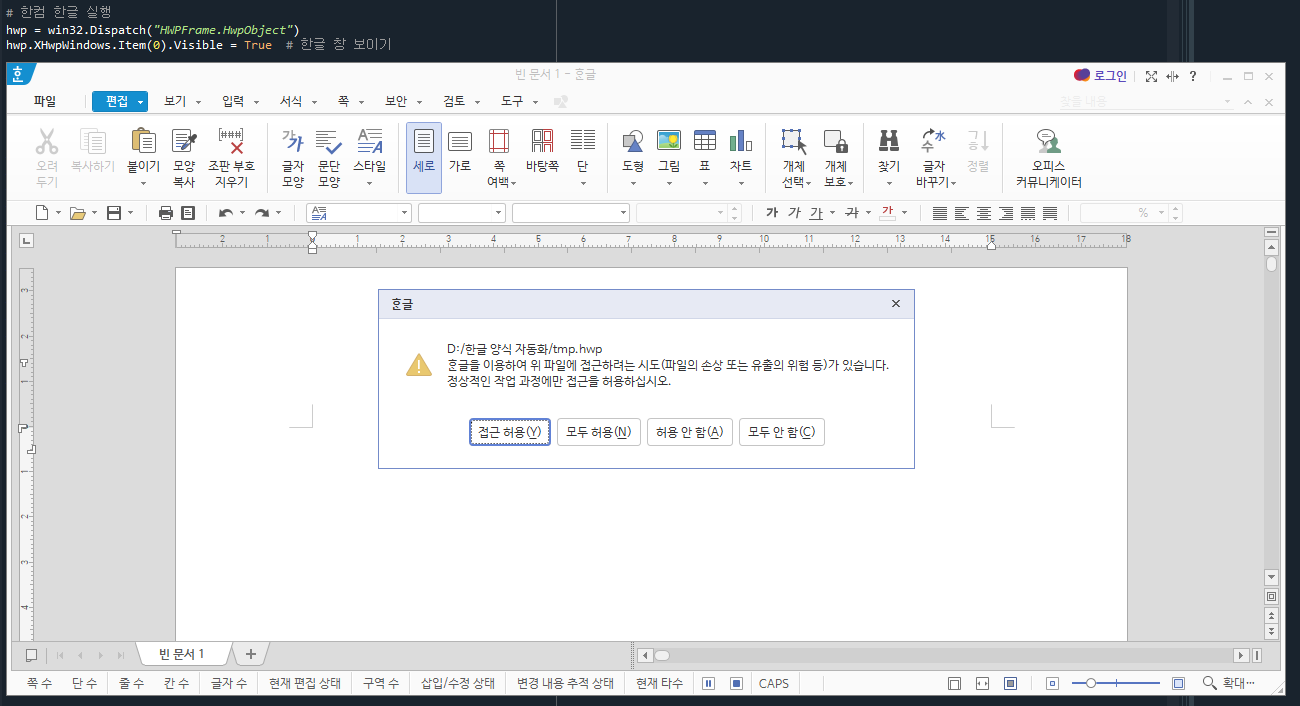1300x706 pixels.
Task: Click the font color 가 swatch
Action: click(887, 213)
